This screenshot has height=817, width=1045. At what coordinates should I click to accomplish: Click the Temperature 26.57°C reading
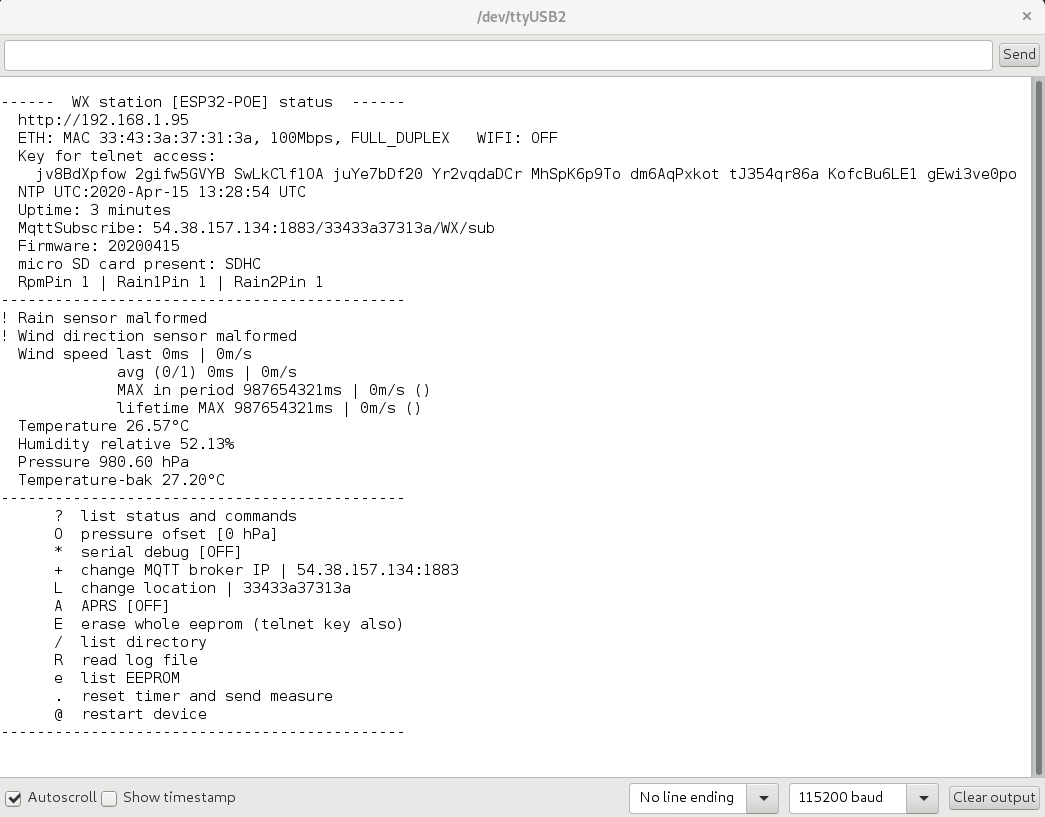(x=103, y=426)
